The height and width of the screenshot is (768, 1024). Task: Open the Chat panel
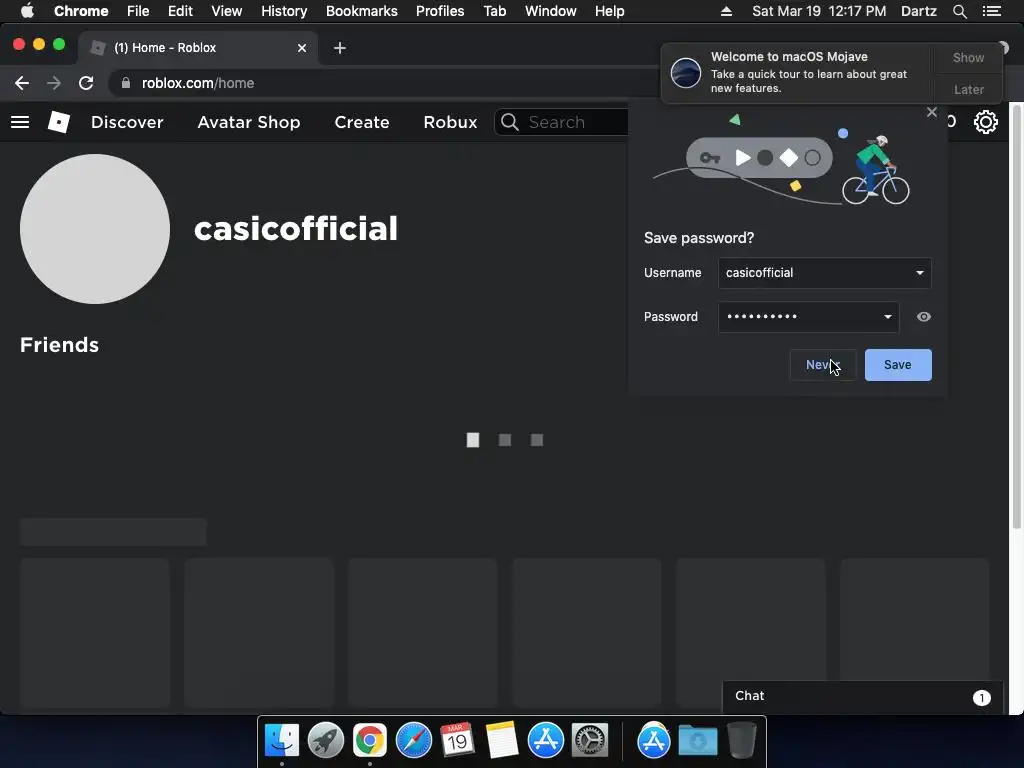(862, 696)
